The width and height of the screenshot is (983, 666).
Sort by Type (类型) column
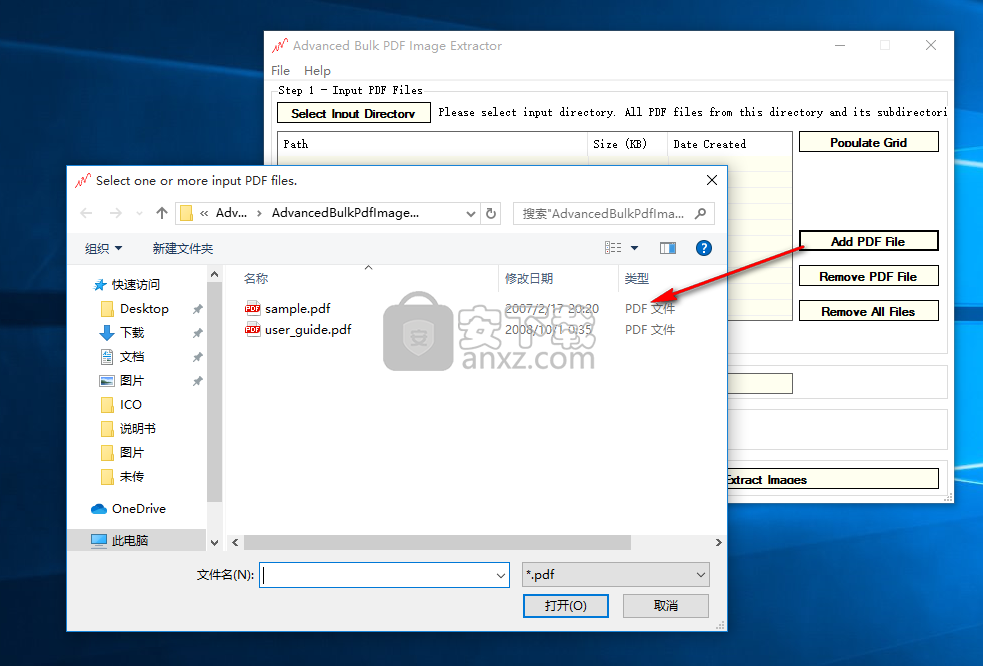[x=637, y=278]
